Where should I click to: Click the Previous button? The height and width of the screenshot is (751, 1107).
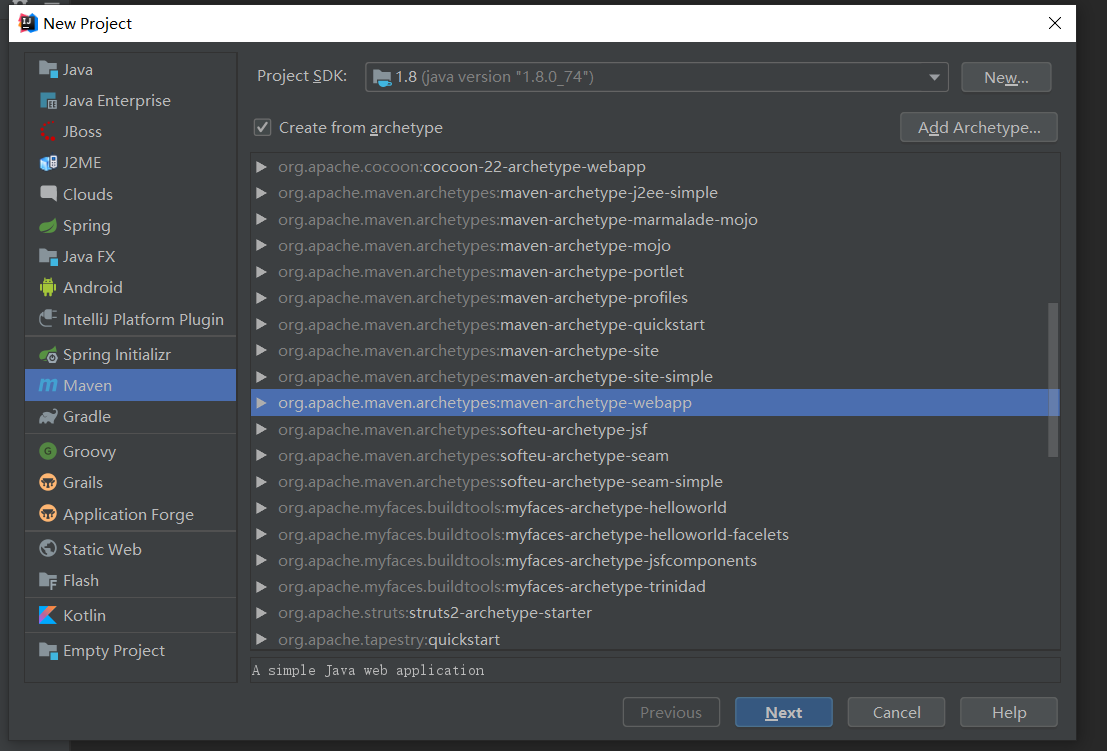[x=671, y=712]
